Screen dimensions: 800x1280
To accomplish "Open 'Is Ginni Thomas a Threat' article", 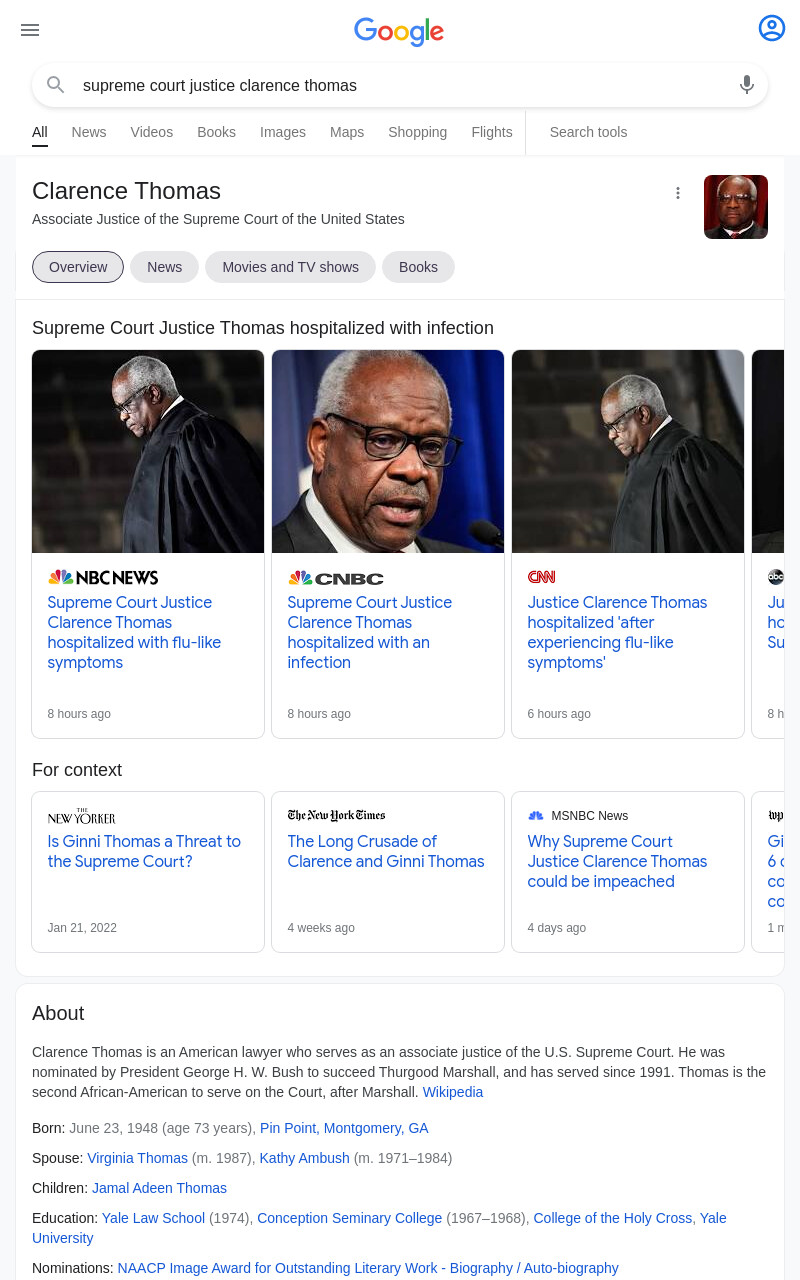I will pyautogui.click(x=144, y=851).
